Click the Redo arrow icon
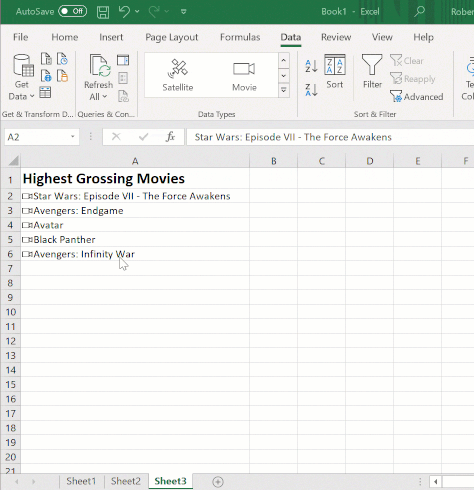The image size is (474, 490). (x=154, y=12)
